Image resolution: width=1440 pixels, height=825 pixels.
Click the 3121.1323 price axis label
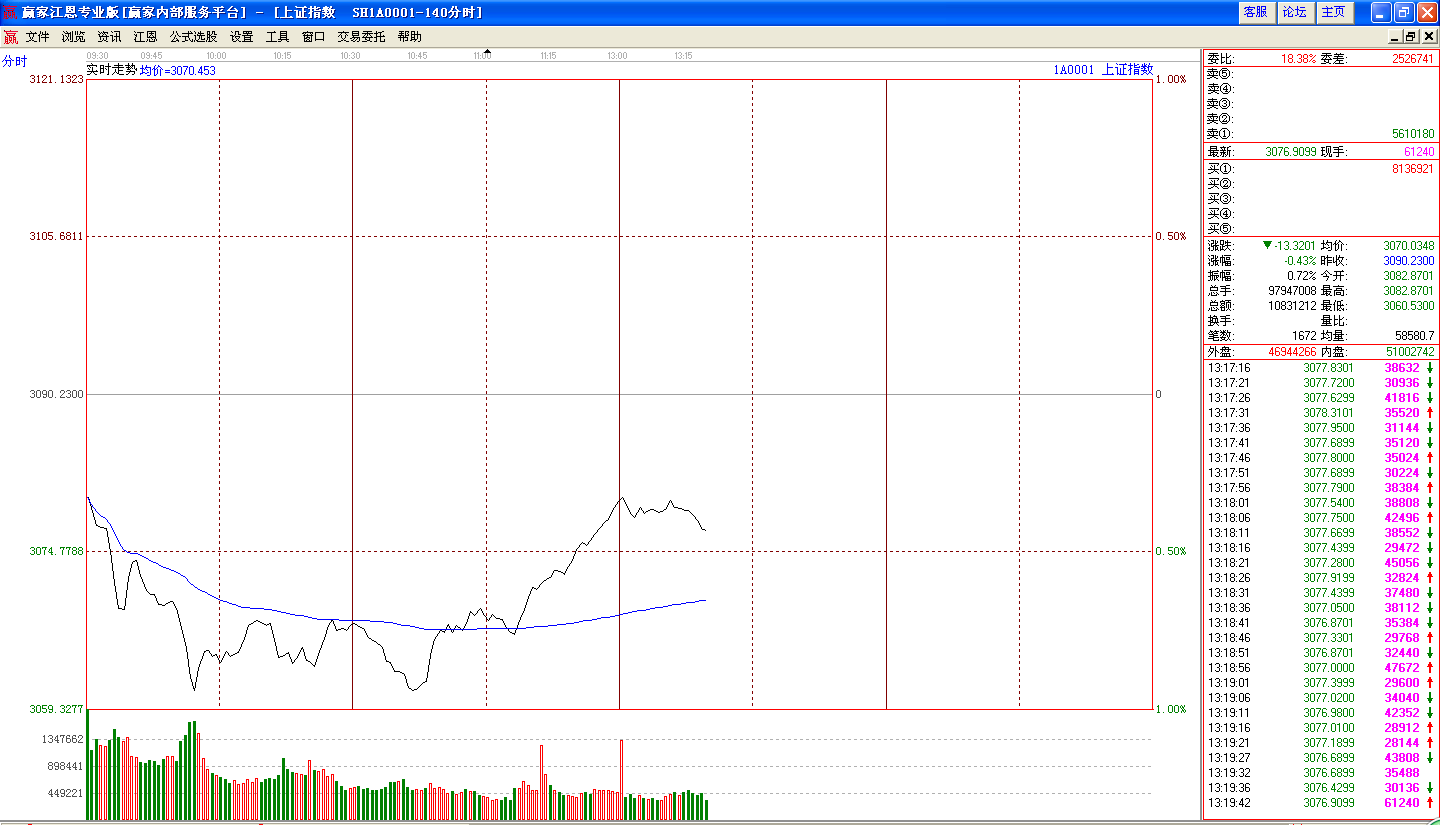pos(57,79)
